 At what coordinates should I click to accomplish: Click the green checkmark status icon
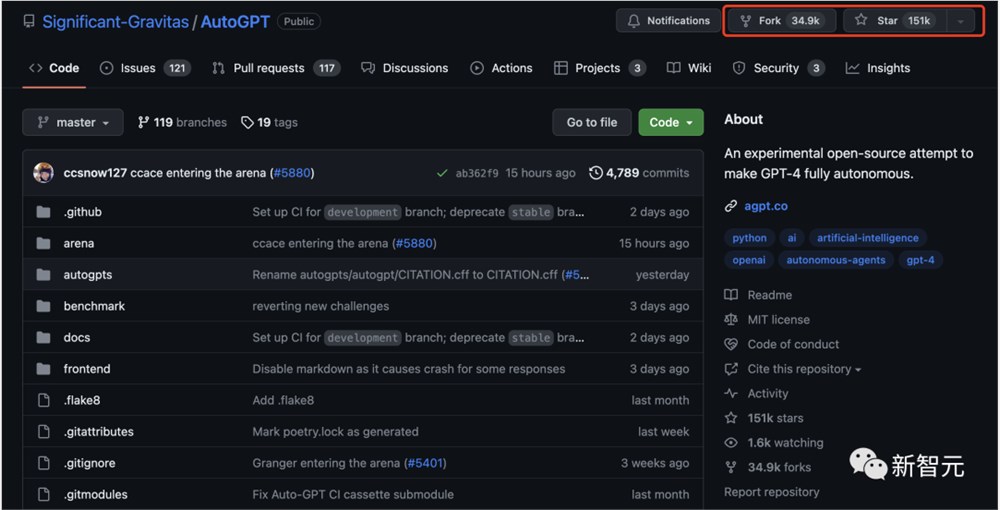442,173
